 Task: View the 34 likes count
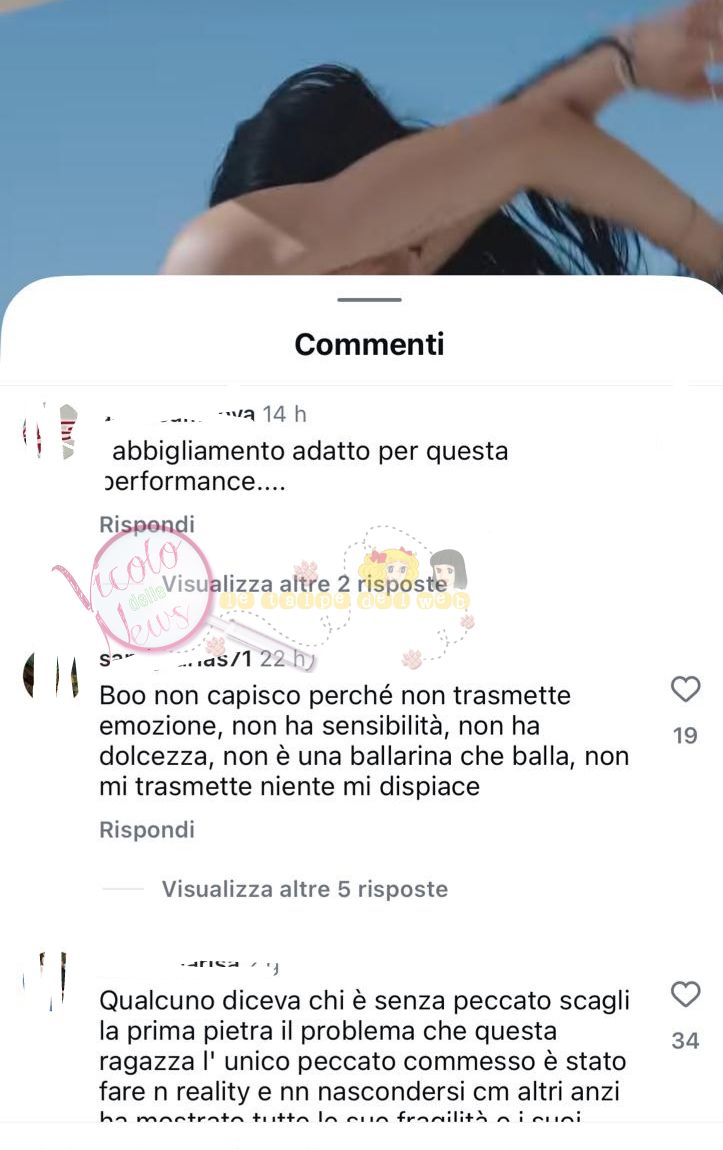686,1041
